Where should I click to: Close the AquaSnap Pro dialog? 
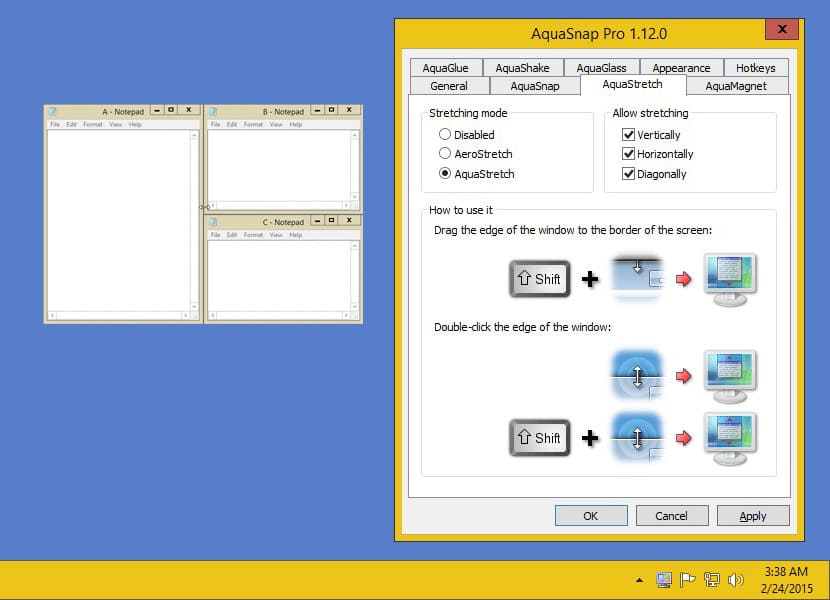(782, 29)
